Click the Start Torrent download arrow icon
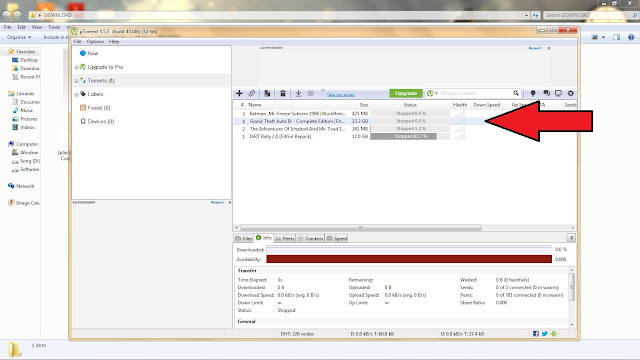The height and width of the screenshot is (360, 640). (x=298, y=93)
